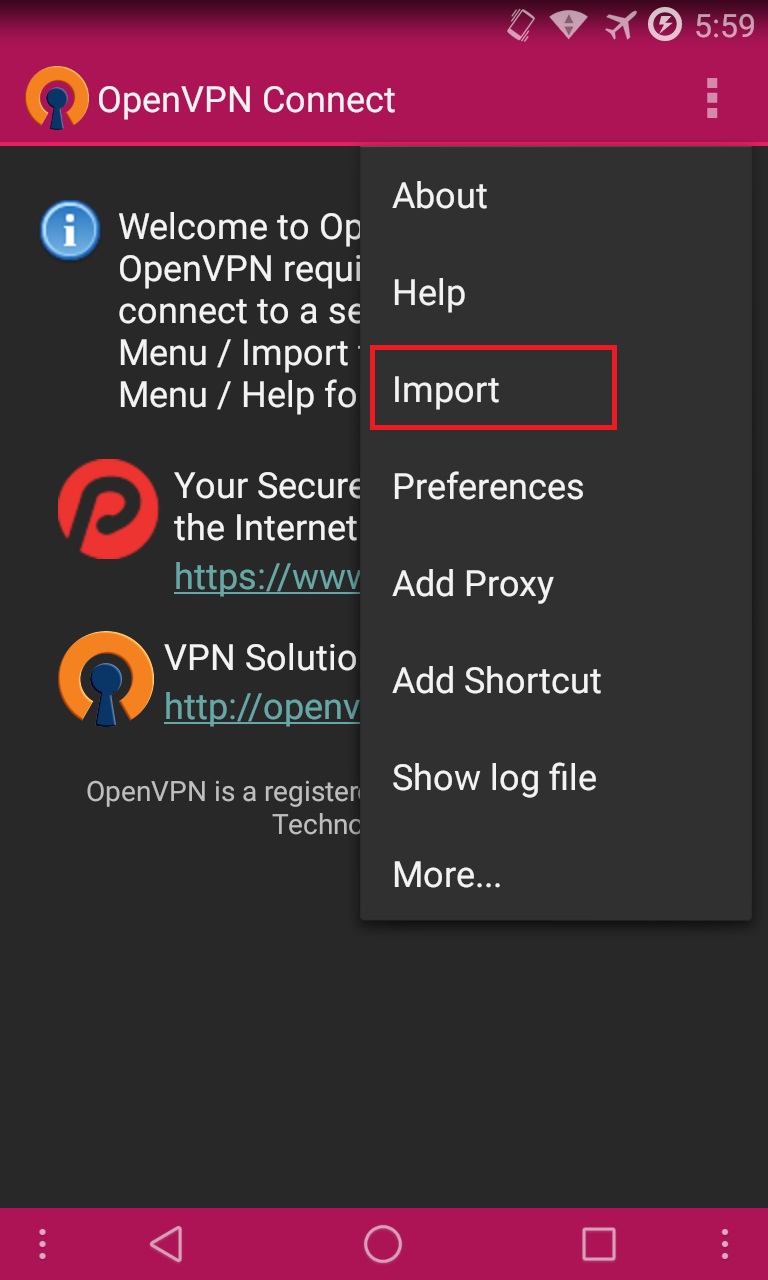Tap the airplane mode status icon
768x1280 pixels.
click(x=620, y=25)
